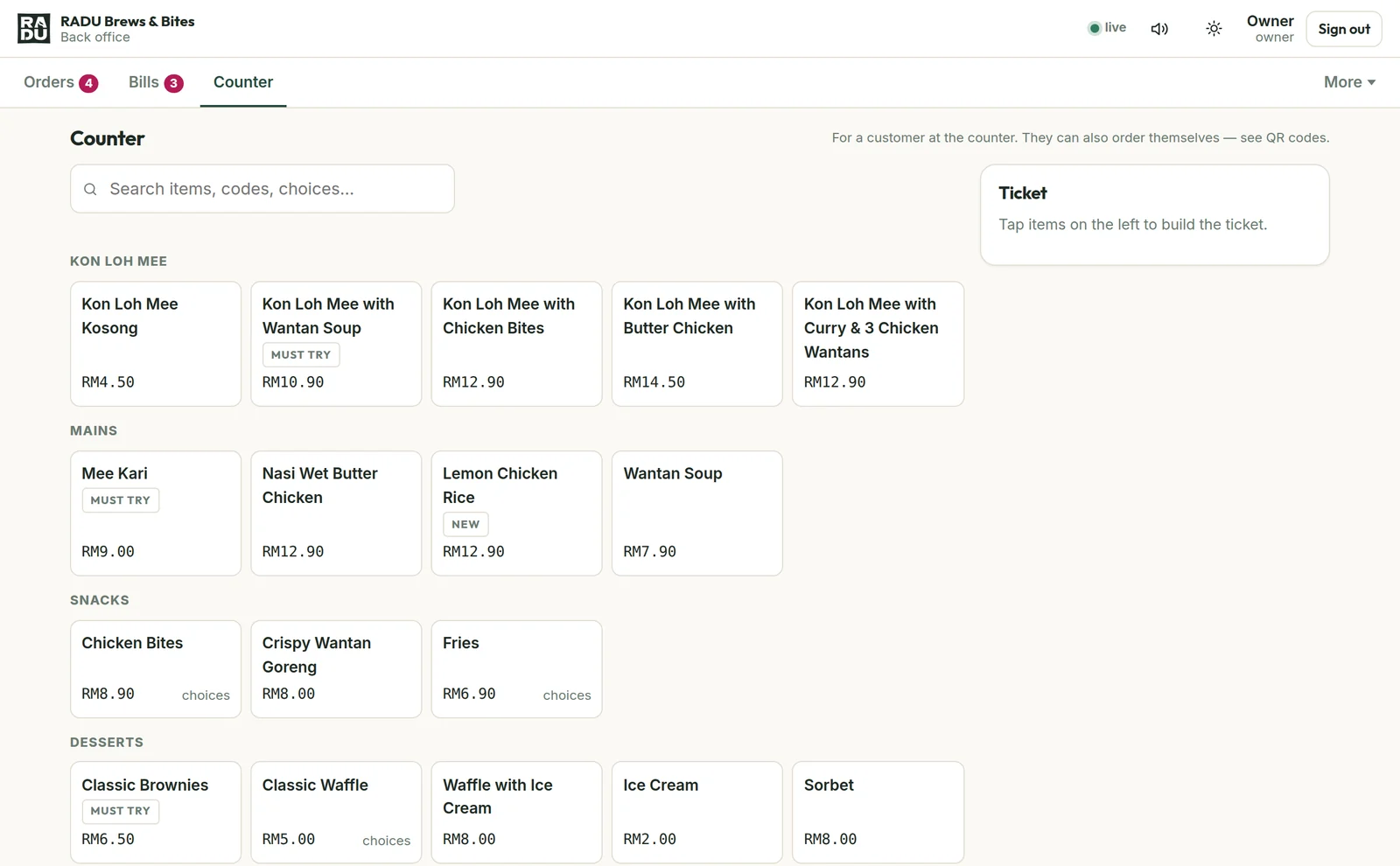Viewport: 1400px width, 866px height.
Task: Click choices label on Classic Waffle
Action: [x=386, y=841]
